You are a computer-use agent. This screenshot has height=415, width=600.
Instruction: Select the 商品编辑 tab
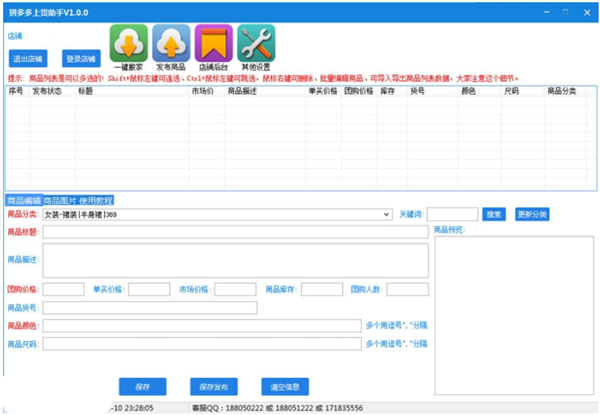click(x=24, y=200)
